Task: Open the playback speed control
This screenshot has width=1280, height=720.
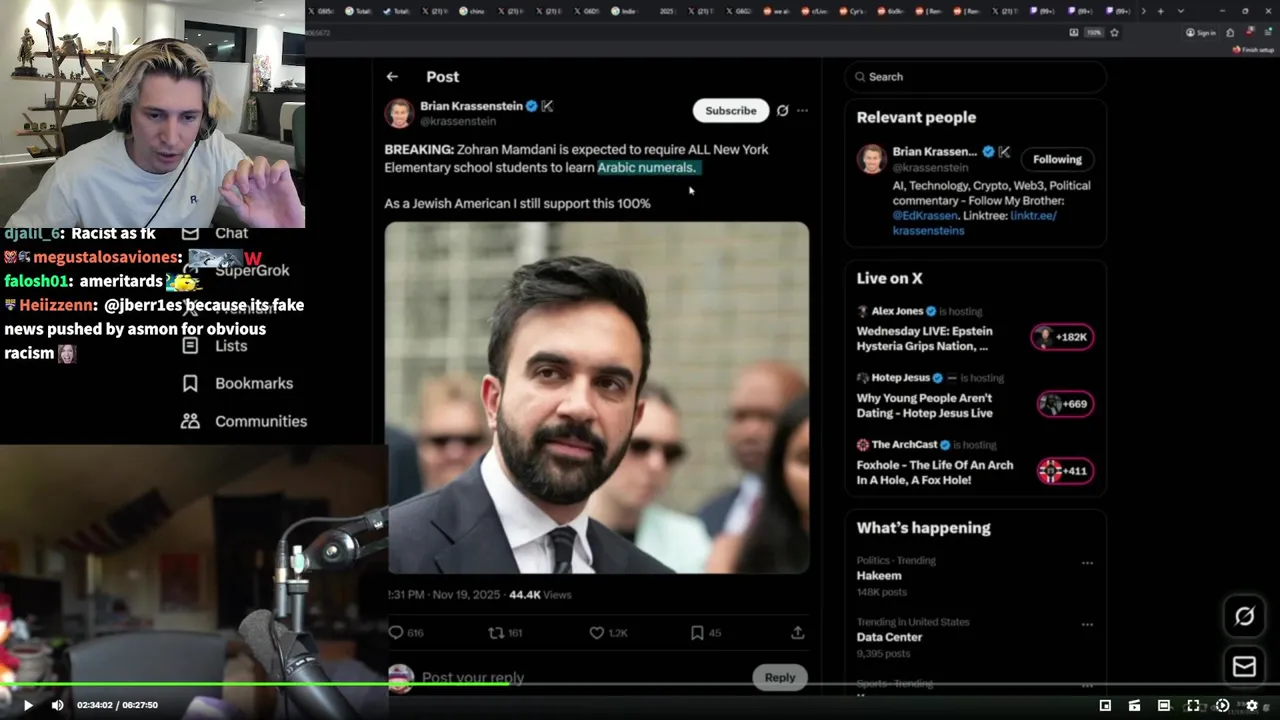Action: [1222, 705]
